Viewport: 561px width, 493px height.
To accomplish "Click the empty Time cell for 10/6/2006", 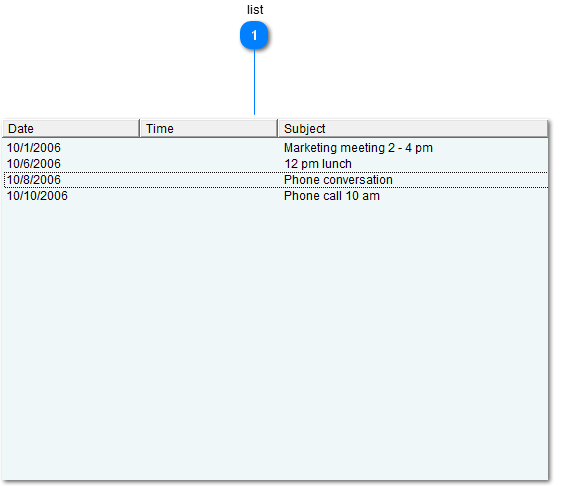I will click(x=209, y=164).
